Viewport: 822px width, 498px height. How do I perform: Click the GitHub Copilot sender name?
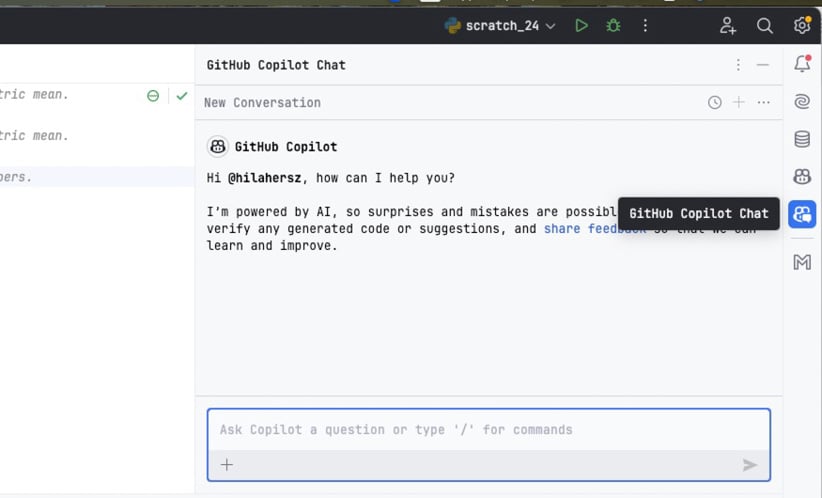click(286, 147)
